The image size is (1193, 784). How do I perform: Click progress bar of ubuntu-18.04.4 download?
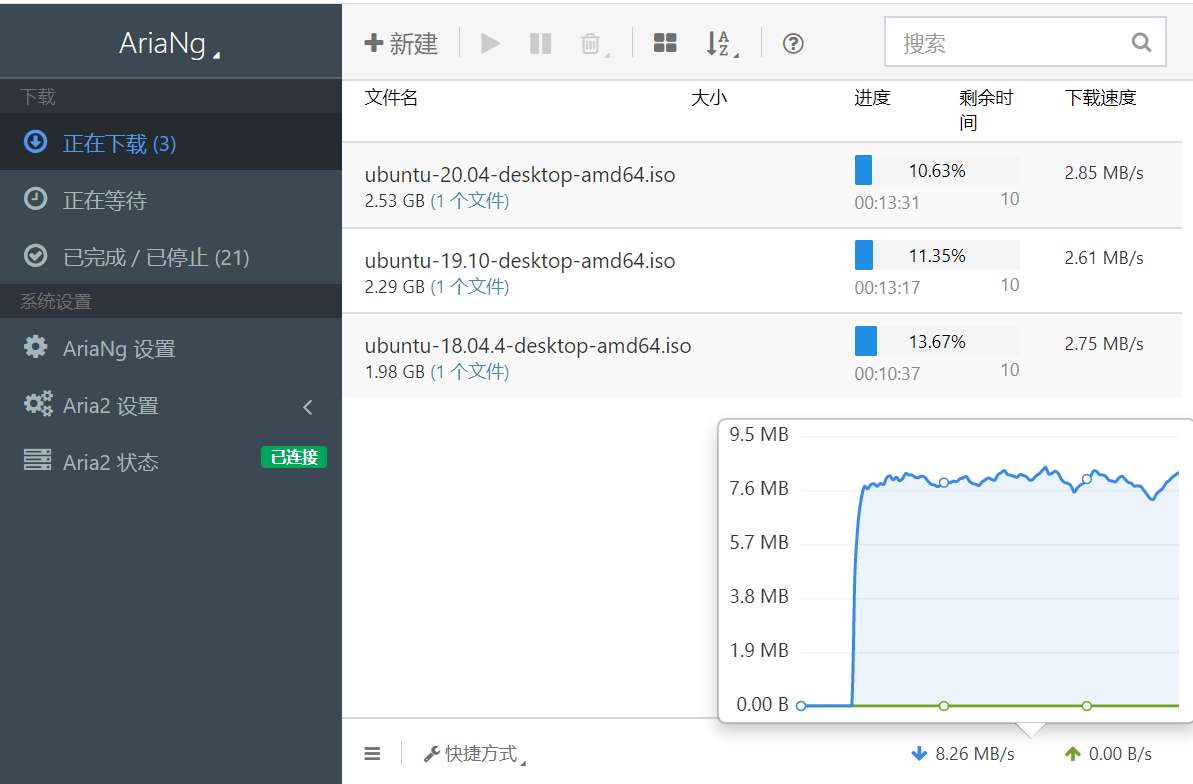[x=936, y=342]
